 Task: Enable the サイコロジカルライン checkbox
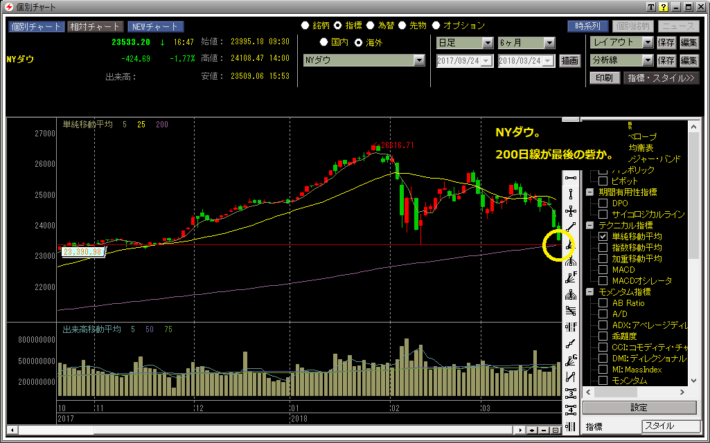(603, 214)
